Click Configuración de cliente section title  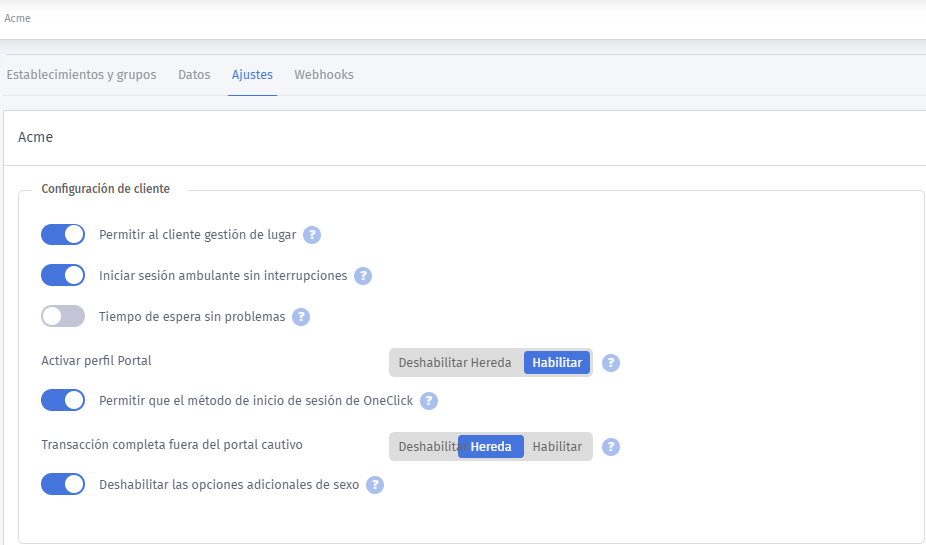click(x=106, y=189)
